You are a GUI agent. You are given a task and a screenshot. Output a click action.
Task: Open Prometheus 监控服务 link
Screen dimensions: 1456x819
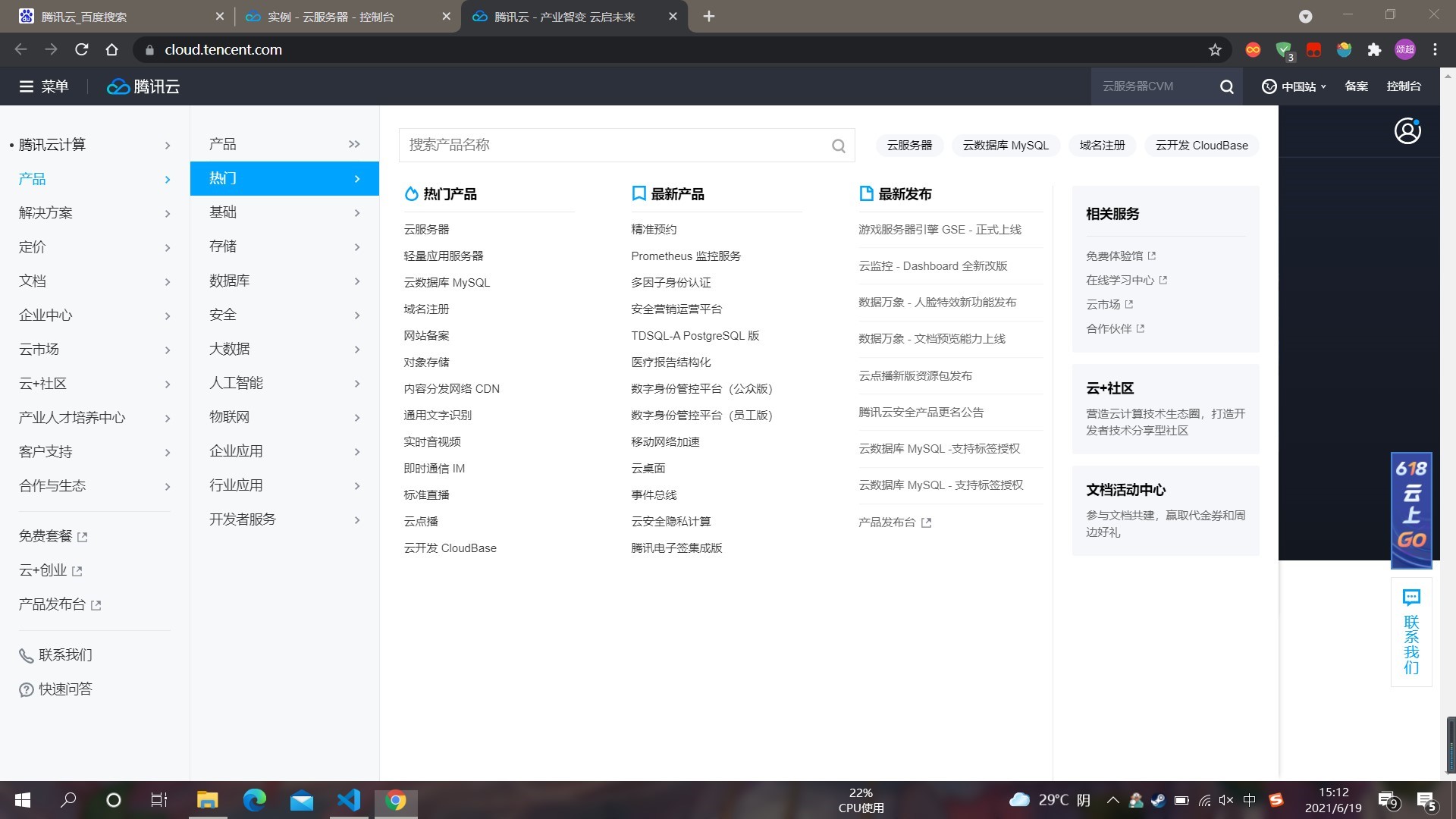(x=686, y=256)
